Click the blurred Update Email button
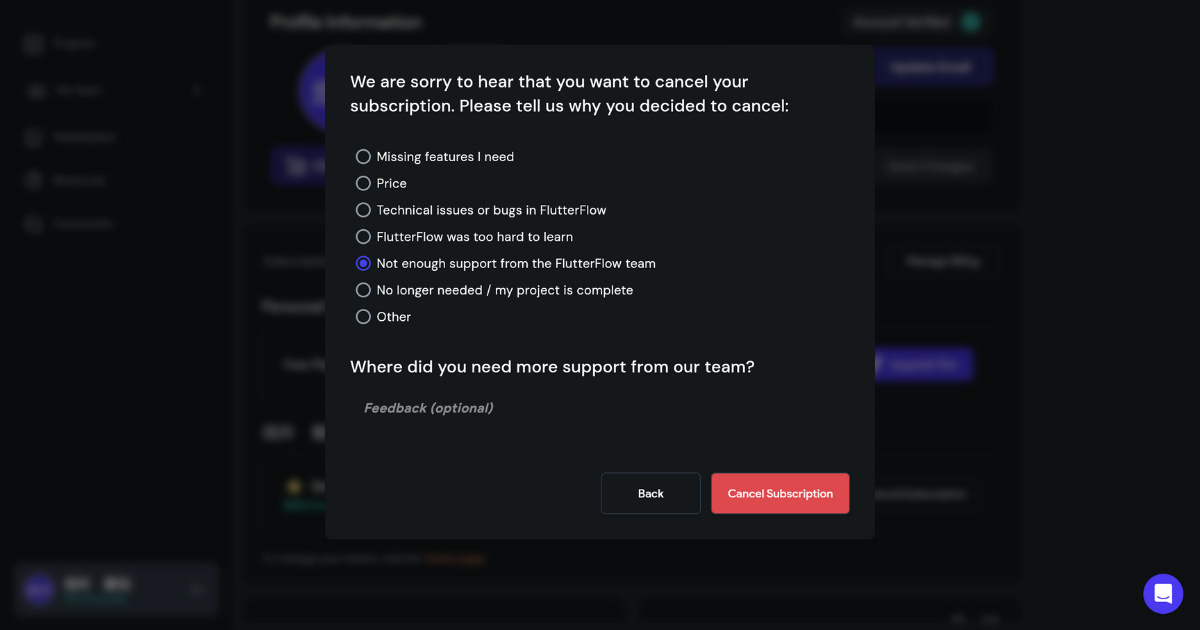The width and height of the screenshot is (1200, 630). coord(930,67)
